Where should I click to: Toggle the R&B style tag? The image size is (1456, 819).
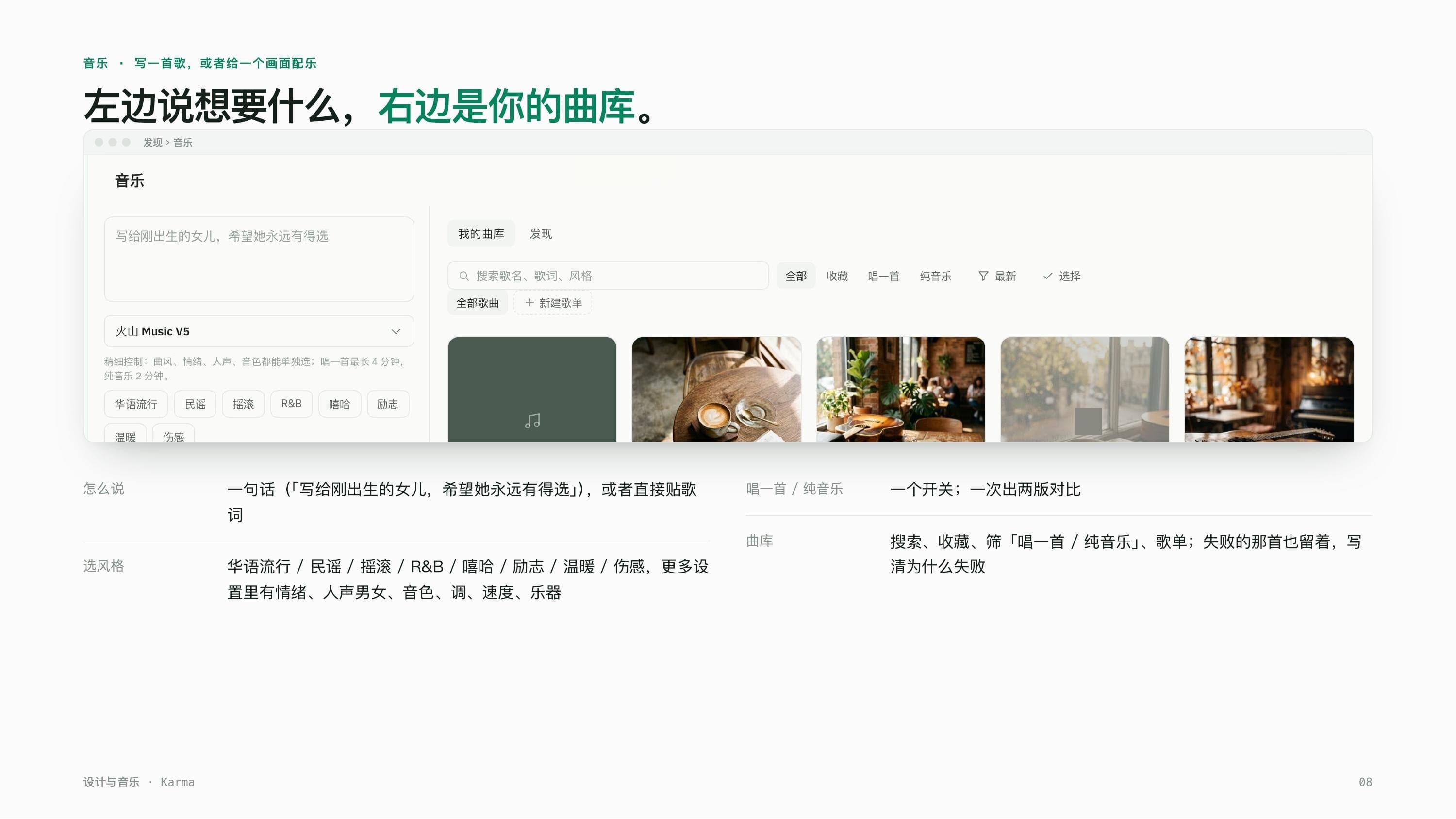click(x=291, y=404)
